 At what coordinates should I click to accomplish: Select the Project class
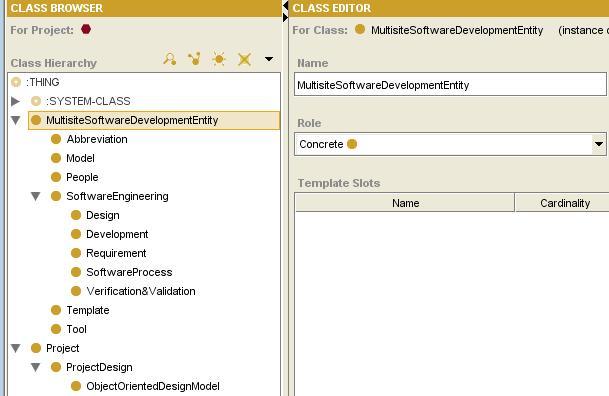(x=63, y=348)
